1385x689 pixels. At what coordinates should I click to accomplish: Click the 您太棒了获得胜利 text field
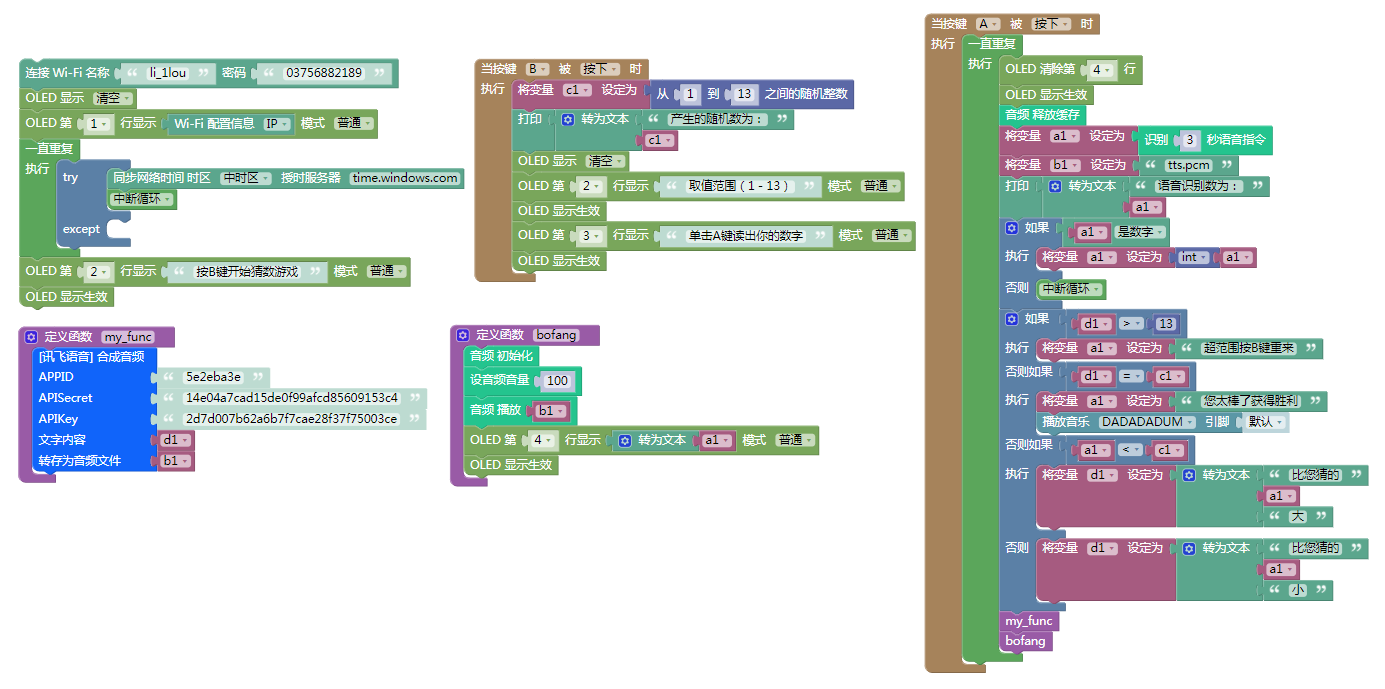pyautogui.click(x=1251, y=401)
